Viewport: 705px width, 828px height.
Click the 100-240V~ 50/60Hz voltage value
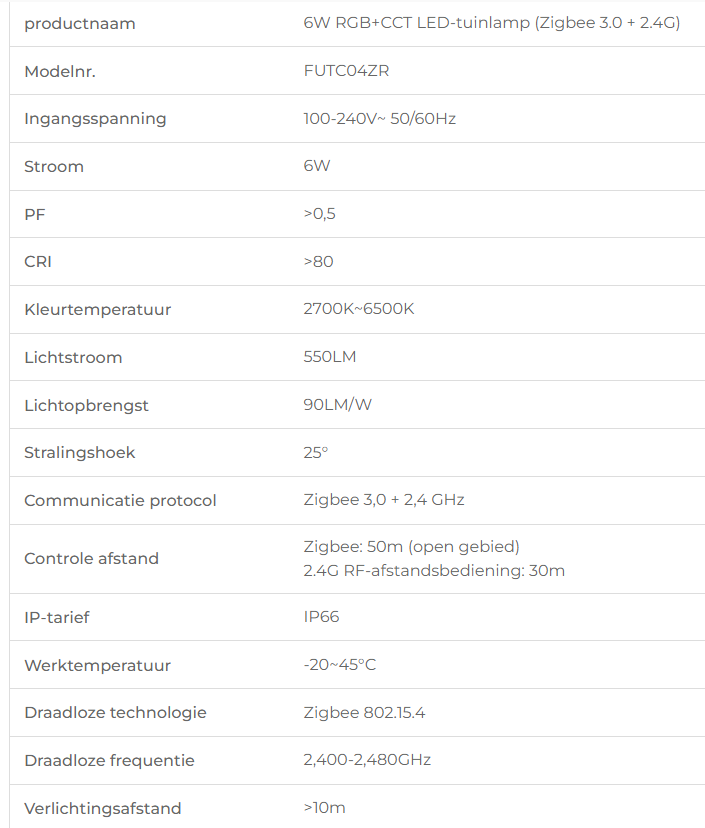(380, 118)
